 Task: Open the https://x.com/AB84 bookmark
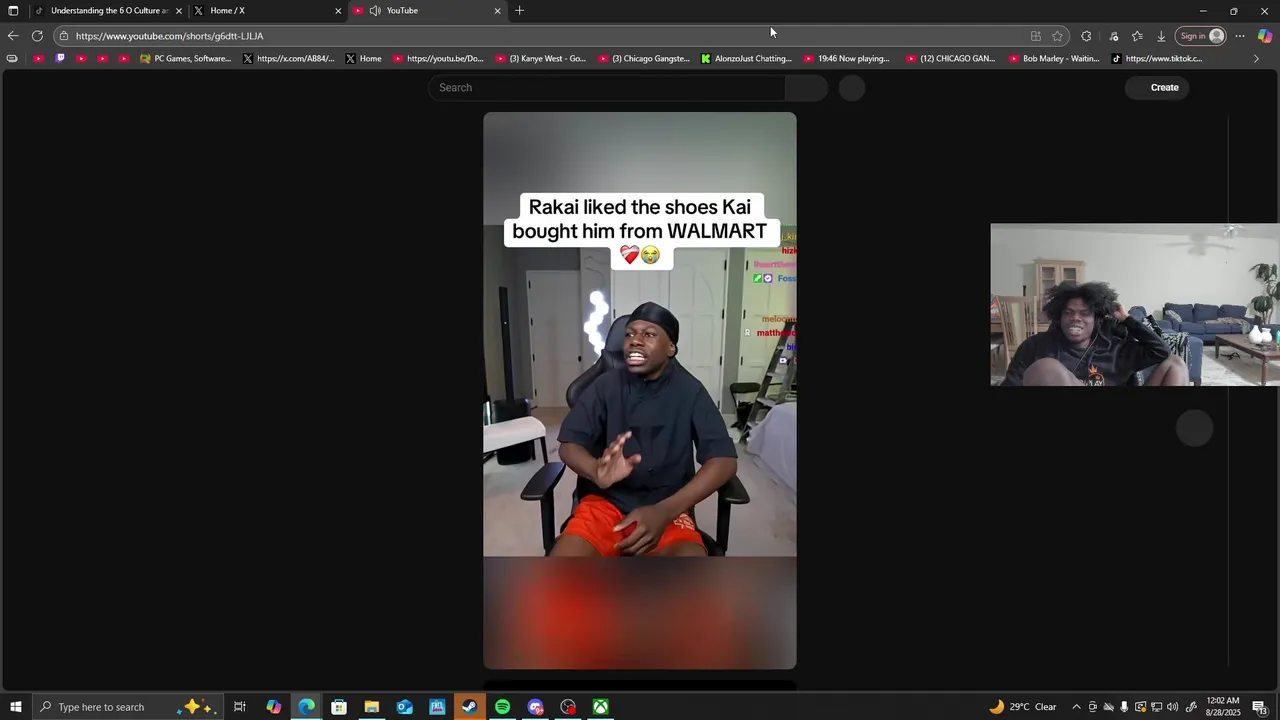[x=290, y=59]
